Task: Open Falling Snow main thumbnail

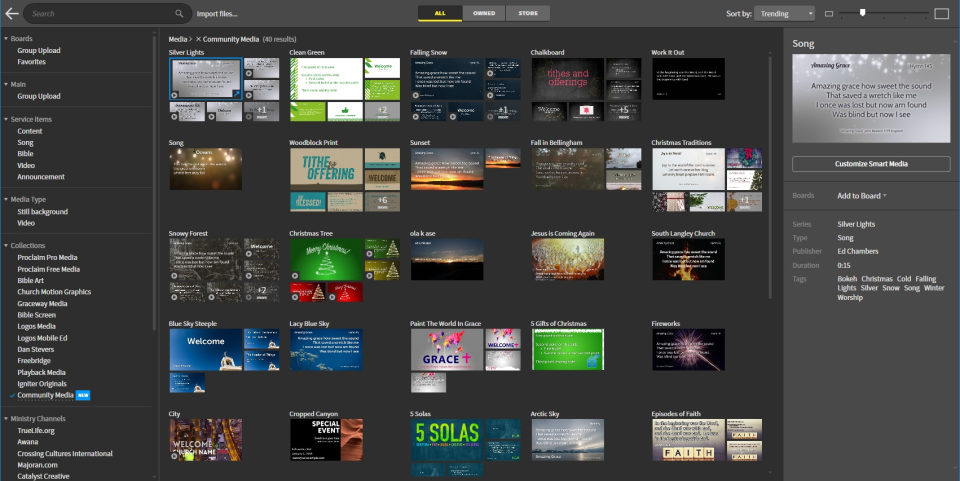Action: coord(447,78)
